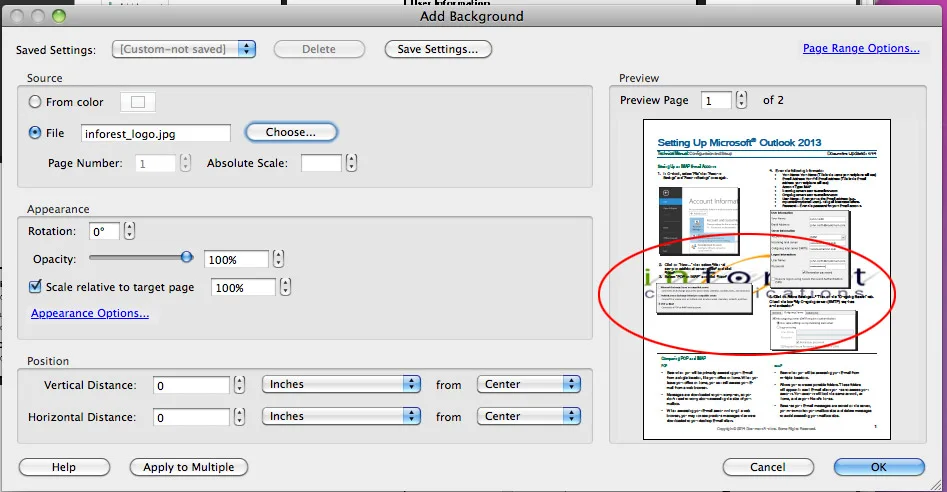Click the Save Settings... button
Image resolution: width=947 pixels, height=492 pixels.
click(x=438, y=49)
